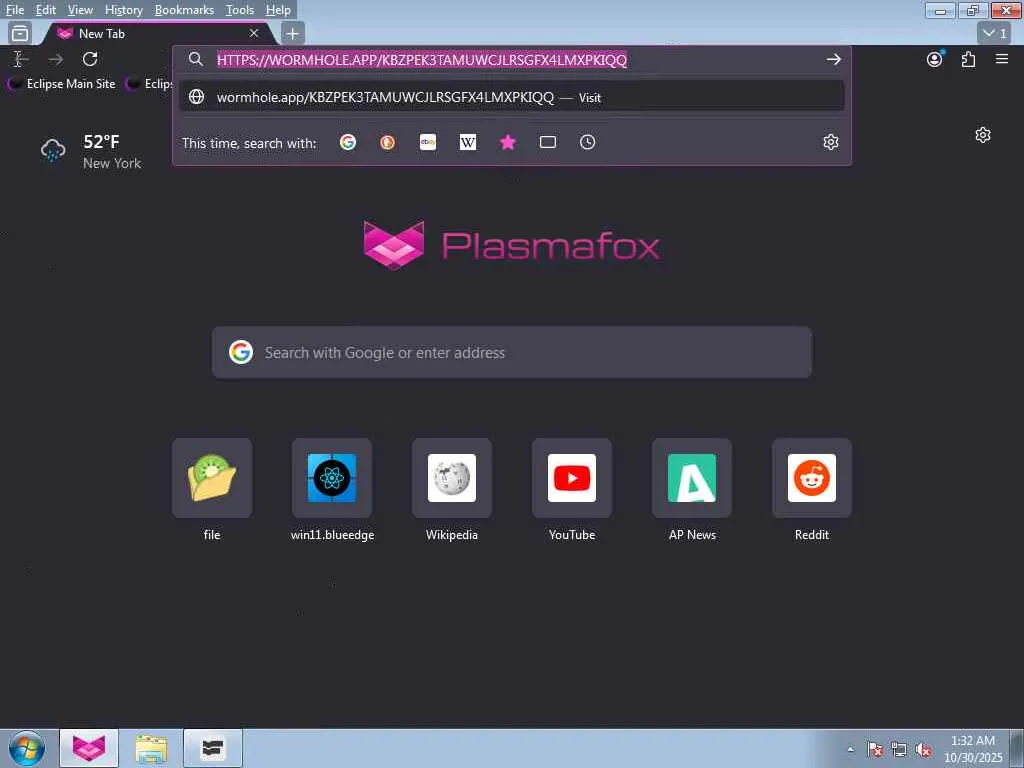The height and width of the screenshot is (768, 1024).
Task: Open Eclipse Main Site bookmark
Action: point(62,84)
